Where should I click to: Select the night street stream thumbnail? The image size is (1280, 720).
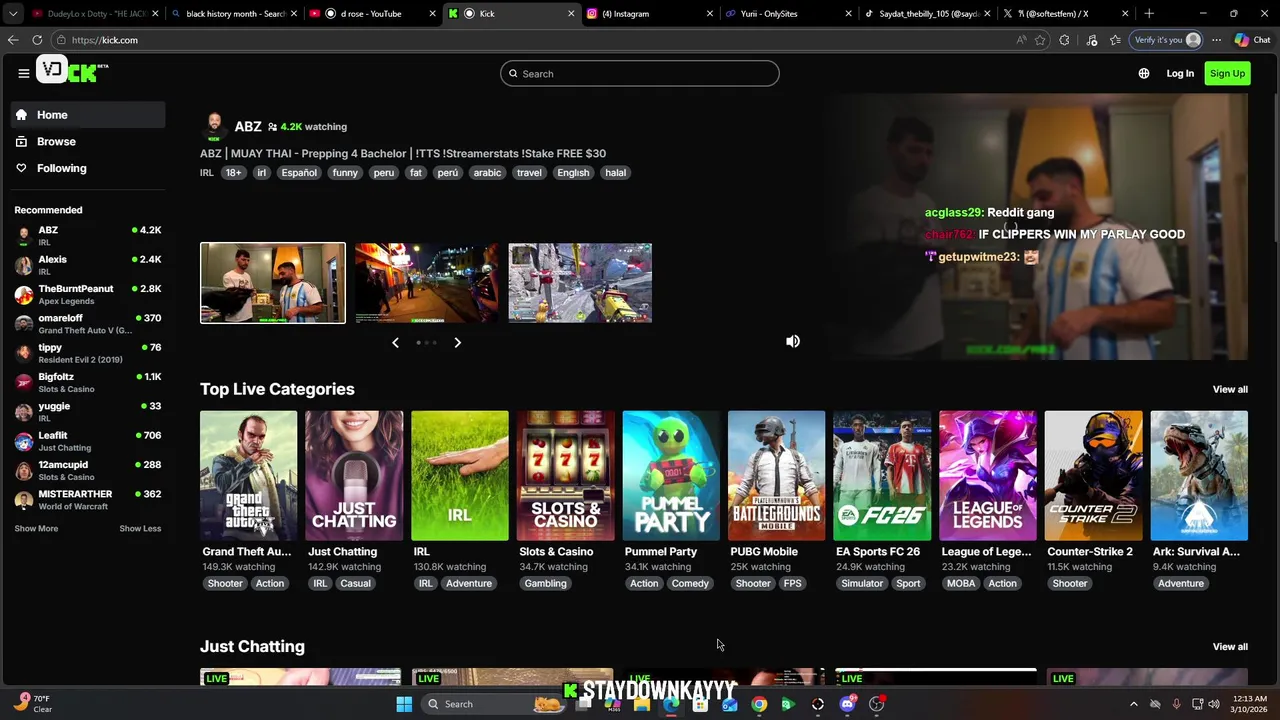(x=426, y=283)
